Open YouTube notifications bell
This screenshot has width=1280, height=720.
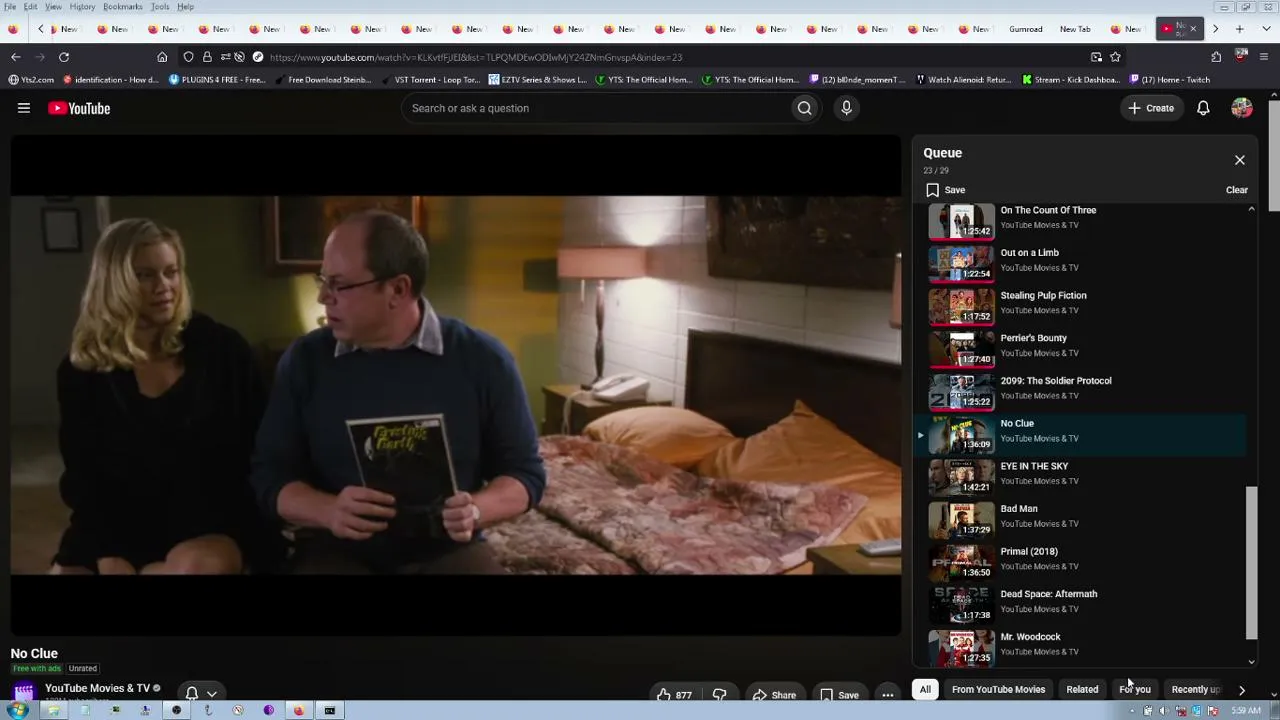[1203, 108]
